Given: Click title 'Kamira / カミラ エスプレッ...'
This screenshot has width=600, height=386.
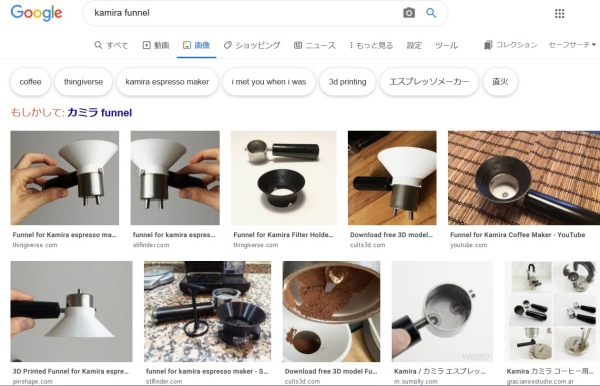Looking at the screenshot, I should click(x=440, y=371).
